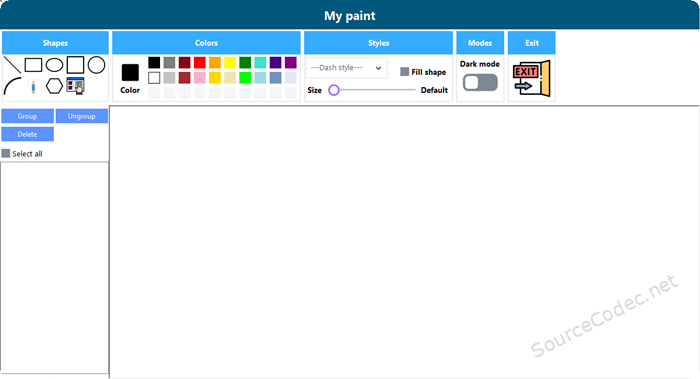Pick the lime green palette swatch
Viewport: 700px width, 379px height.
245,78
